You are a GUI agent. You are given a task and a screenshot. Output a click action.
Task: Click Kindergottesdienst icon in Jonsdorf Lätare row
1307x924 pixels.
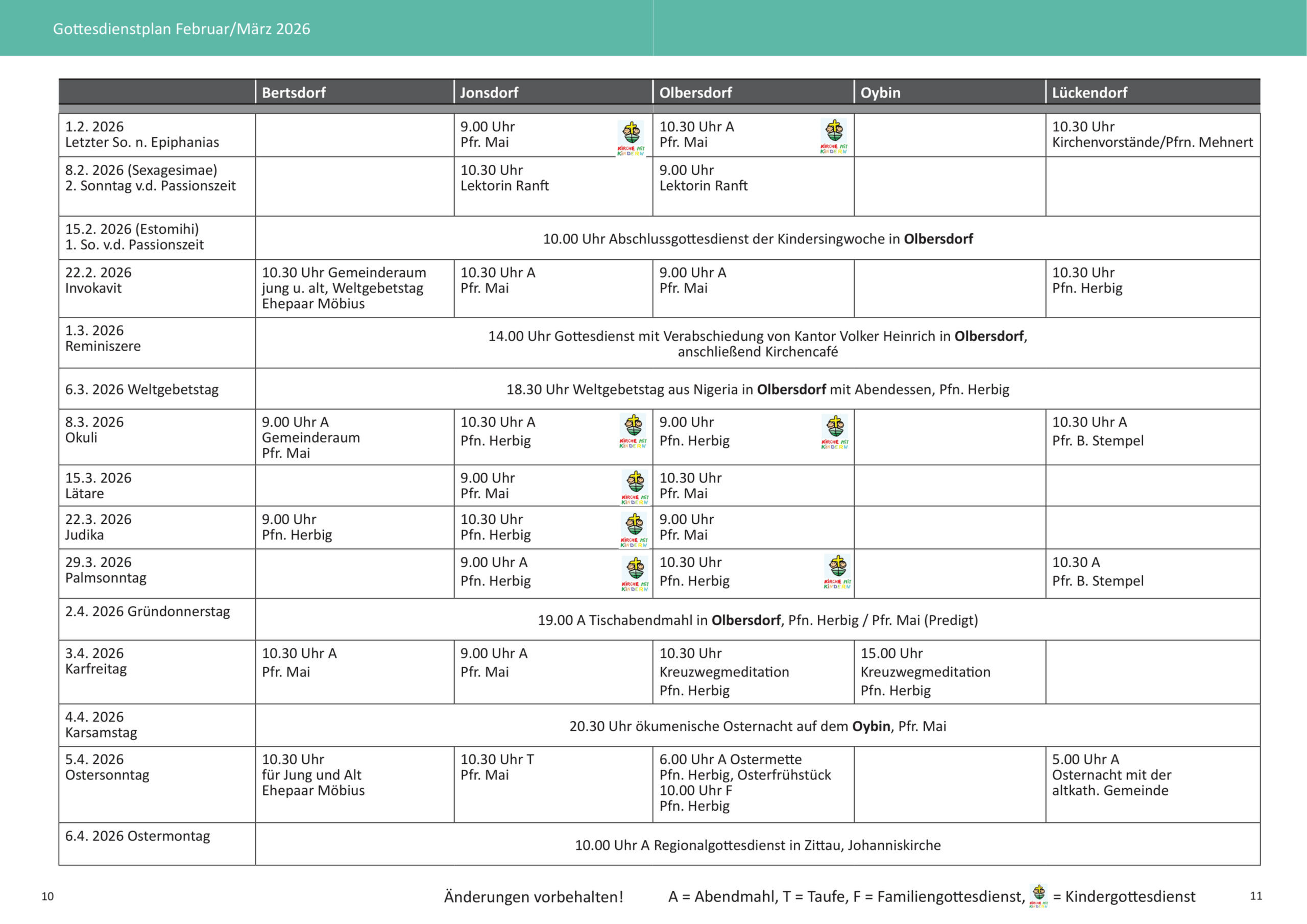coord(635,488)
